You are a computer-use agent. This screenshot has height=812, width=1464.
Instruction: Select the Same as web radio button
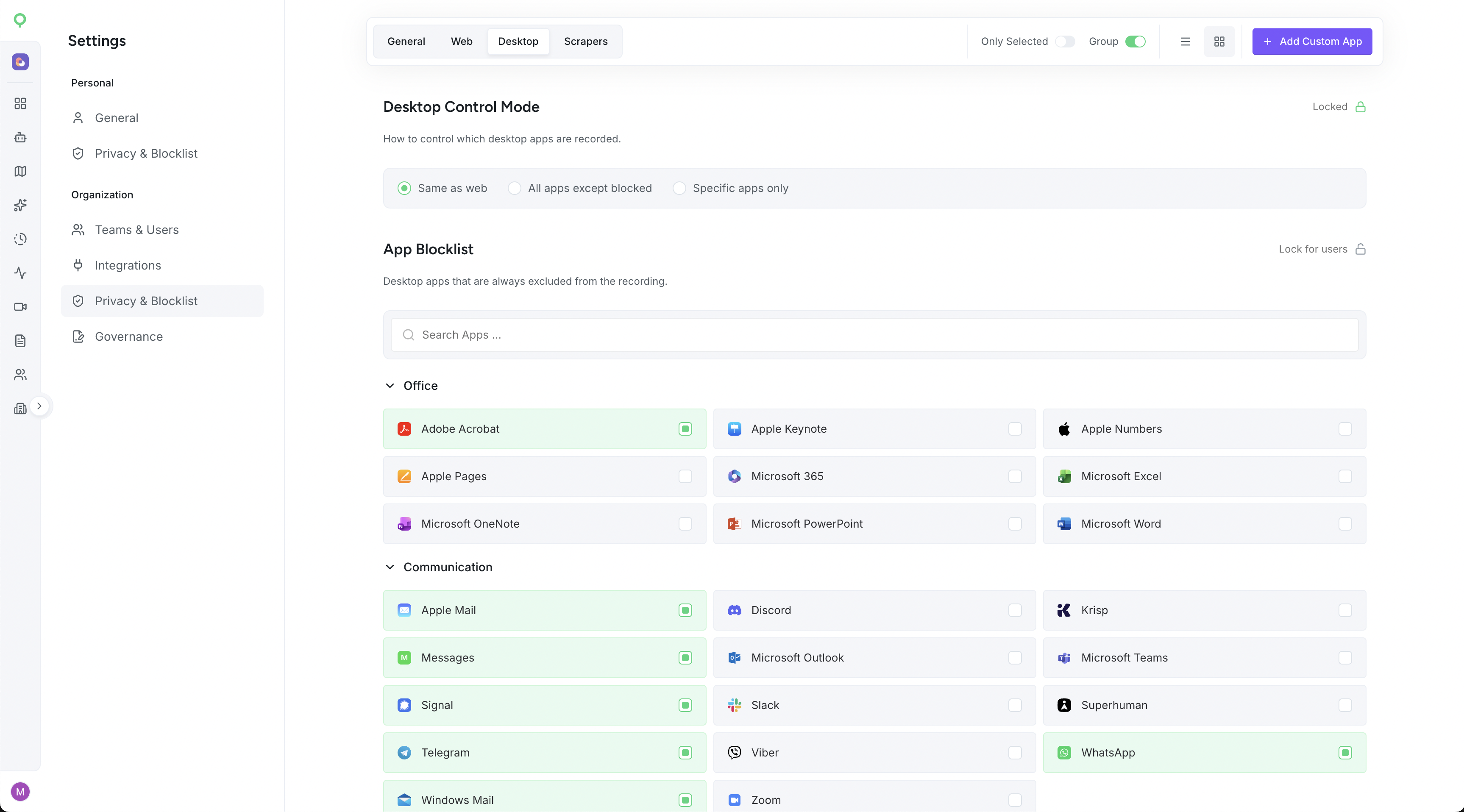404,188
